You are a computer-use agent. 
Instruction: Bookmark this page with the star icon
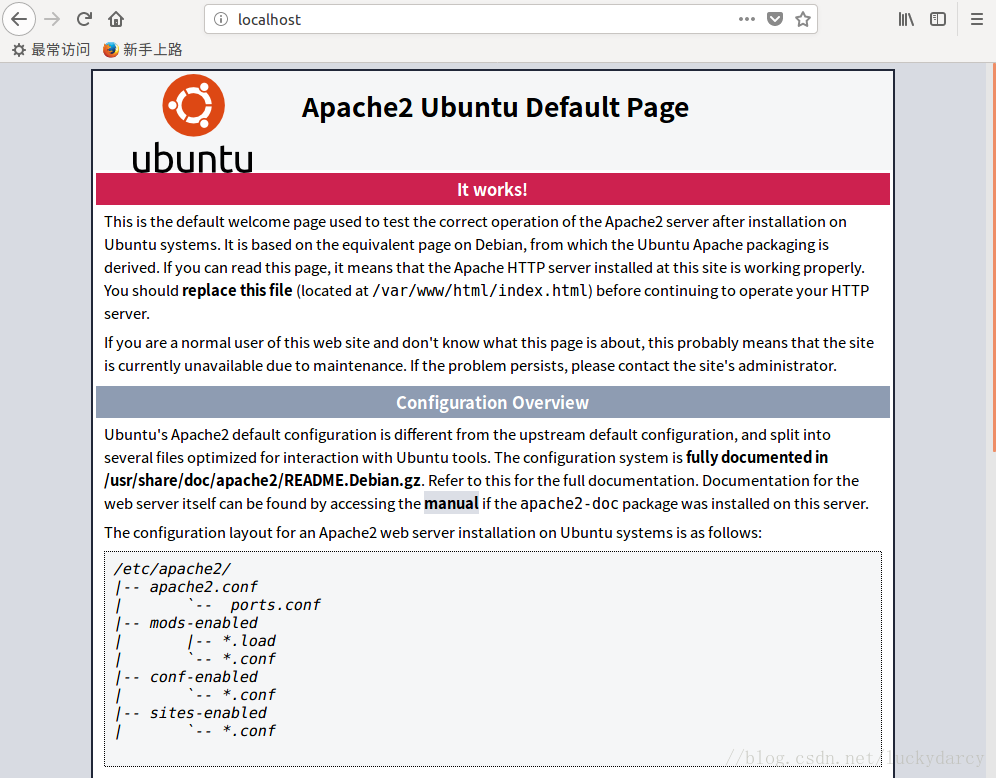803,19
